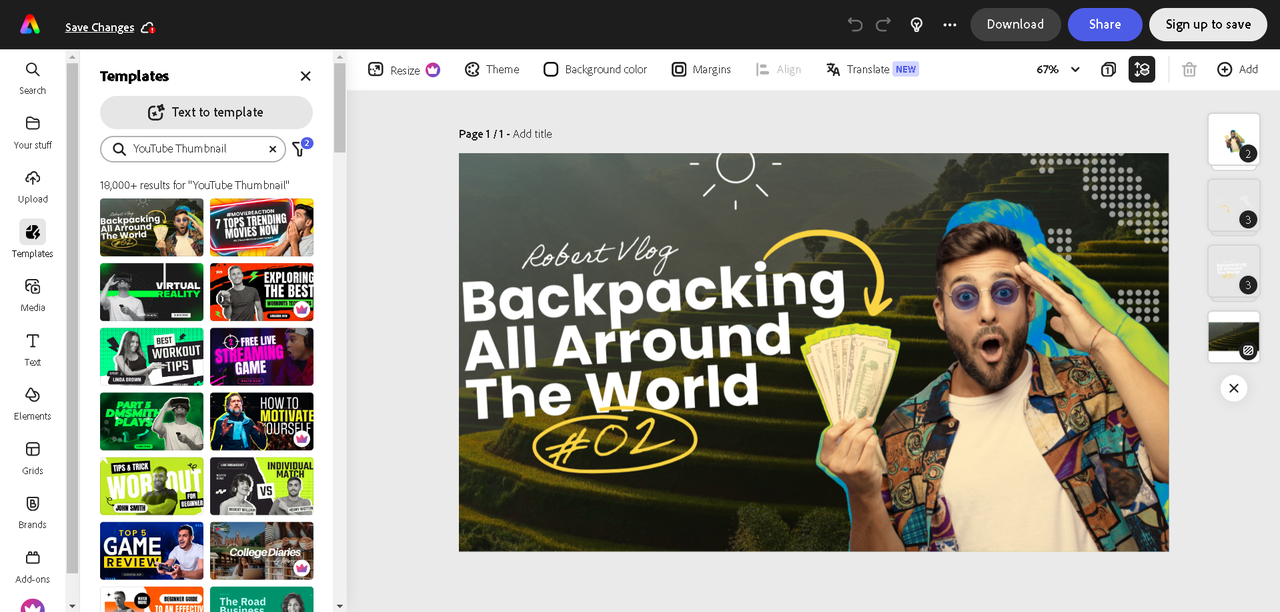The height and width of the screenshot is (612, 1280).
Task: Select the Robert Vlog text on canvas
Action: point(599,253)
